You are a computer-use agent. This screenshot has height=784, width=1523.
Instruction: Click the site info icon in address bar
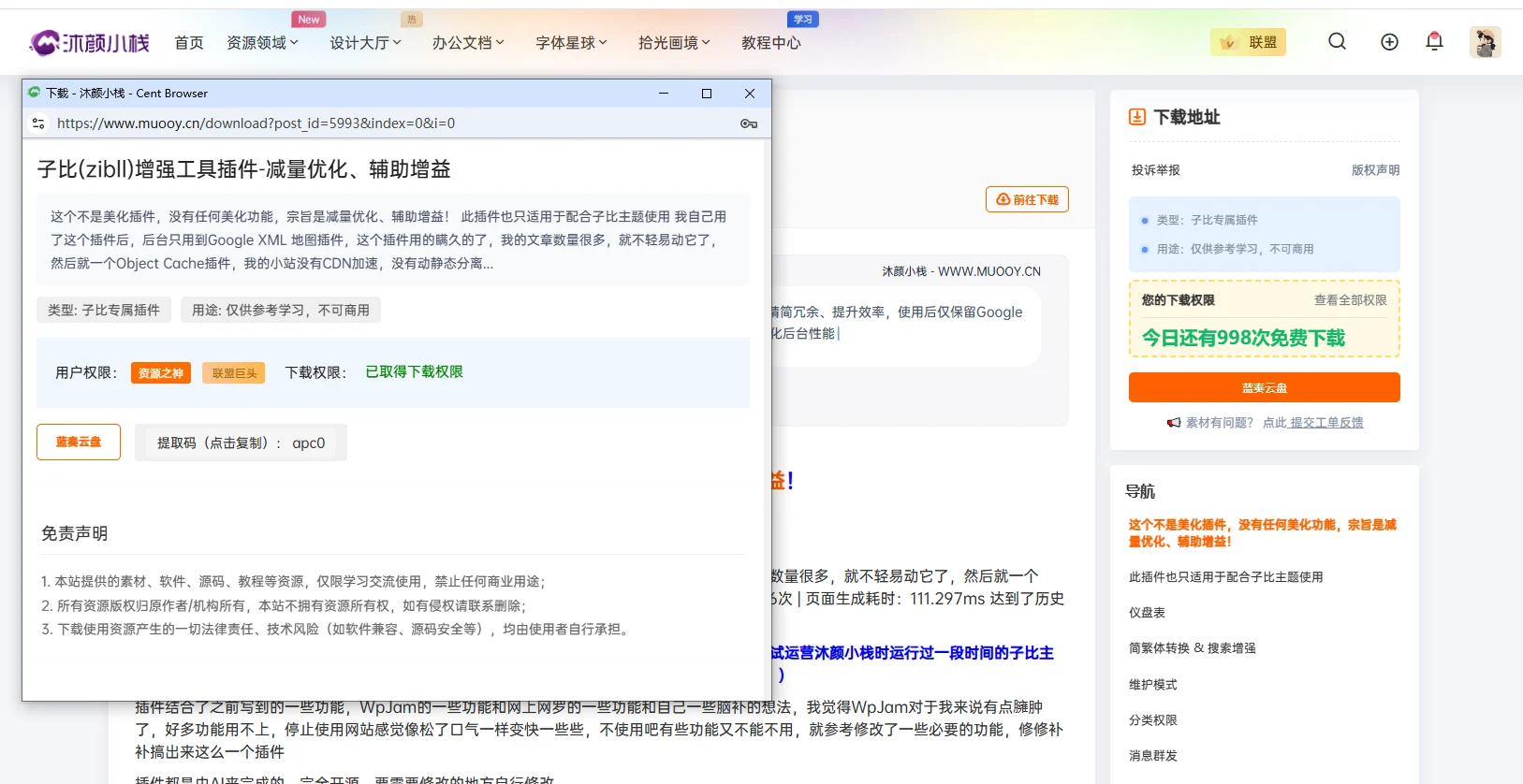click(38, 123)
